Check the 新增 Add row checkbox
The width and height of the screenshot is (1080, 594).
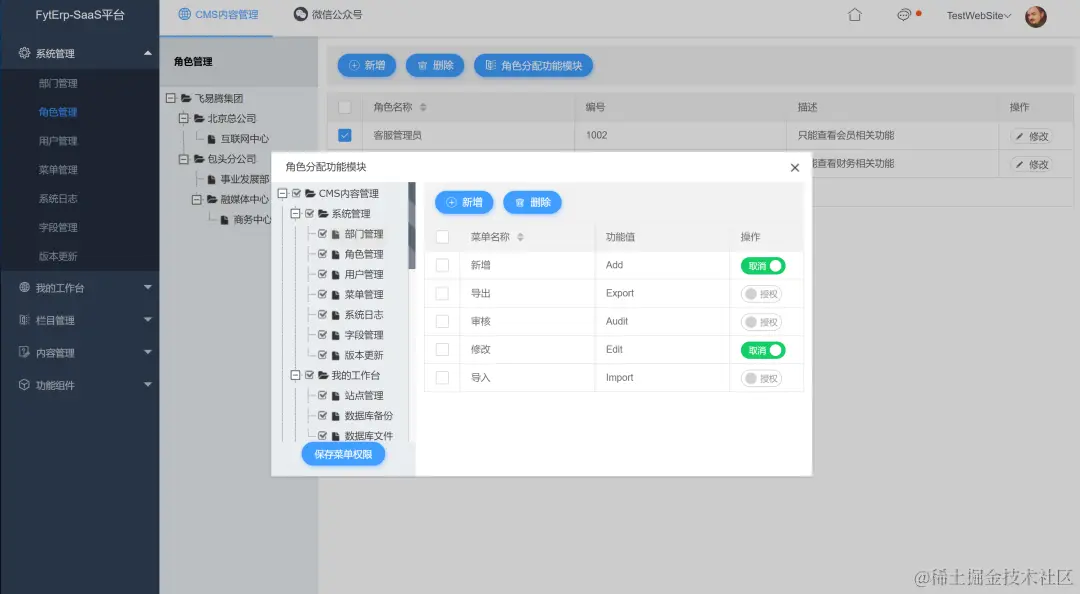[441, 265]
